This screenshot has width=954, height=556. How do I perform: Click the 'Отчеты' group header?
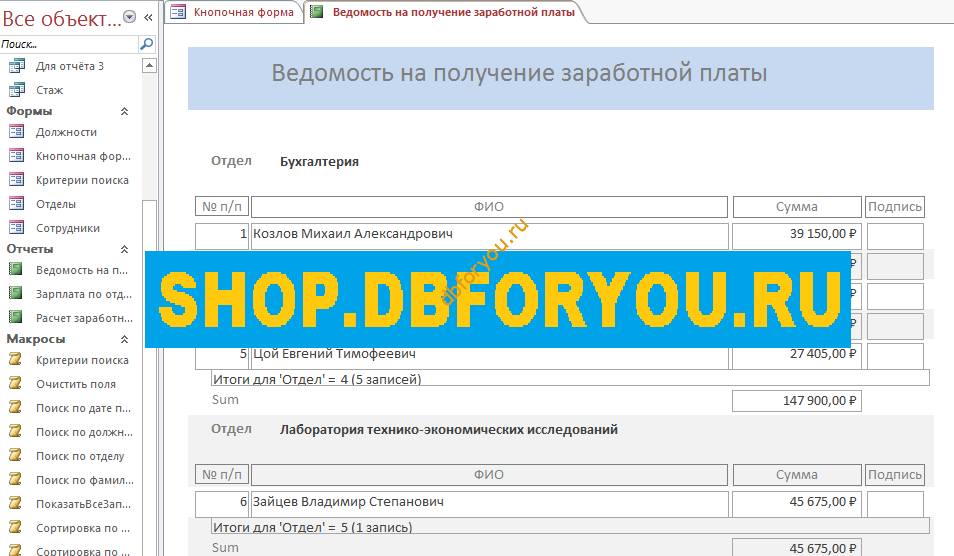point(30,249)
